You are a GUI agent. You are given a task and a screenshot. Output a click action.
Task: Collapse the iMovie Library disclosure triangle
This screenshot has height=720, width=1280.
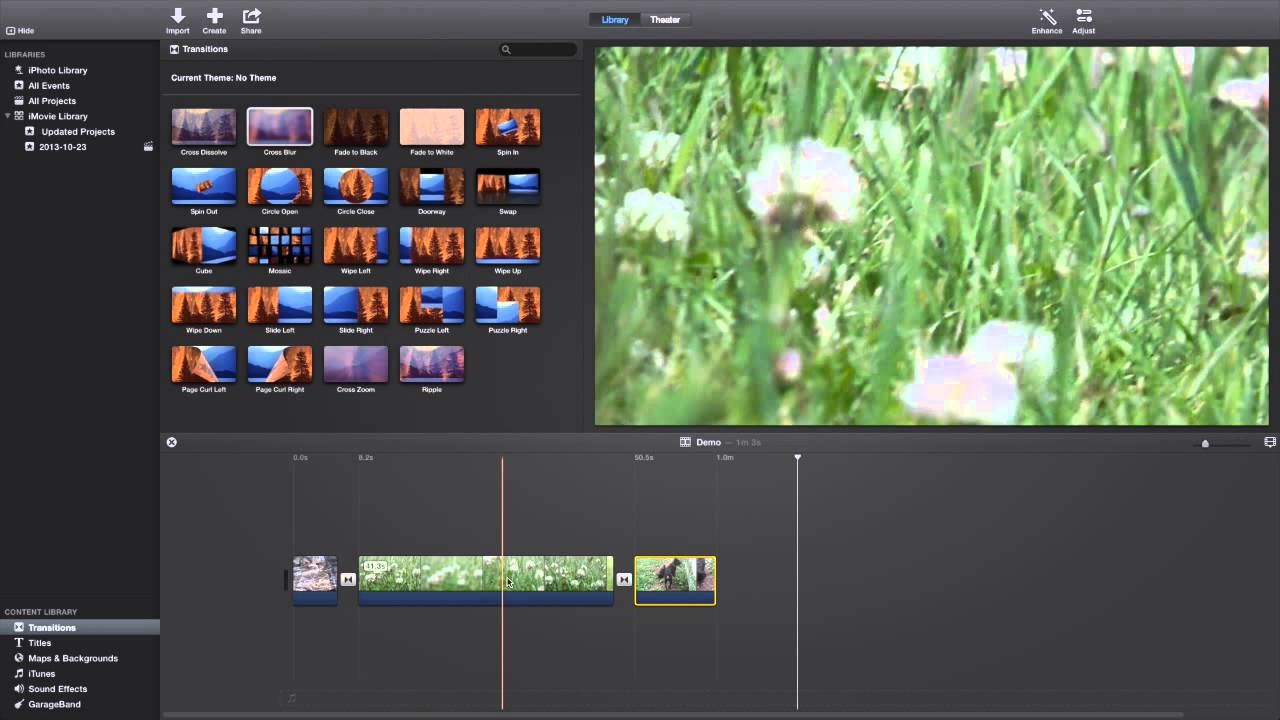pos(8,116)
